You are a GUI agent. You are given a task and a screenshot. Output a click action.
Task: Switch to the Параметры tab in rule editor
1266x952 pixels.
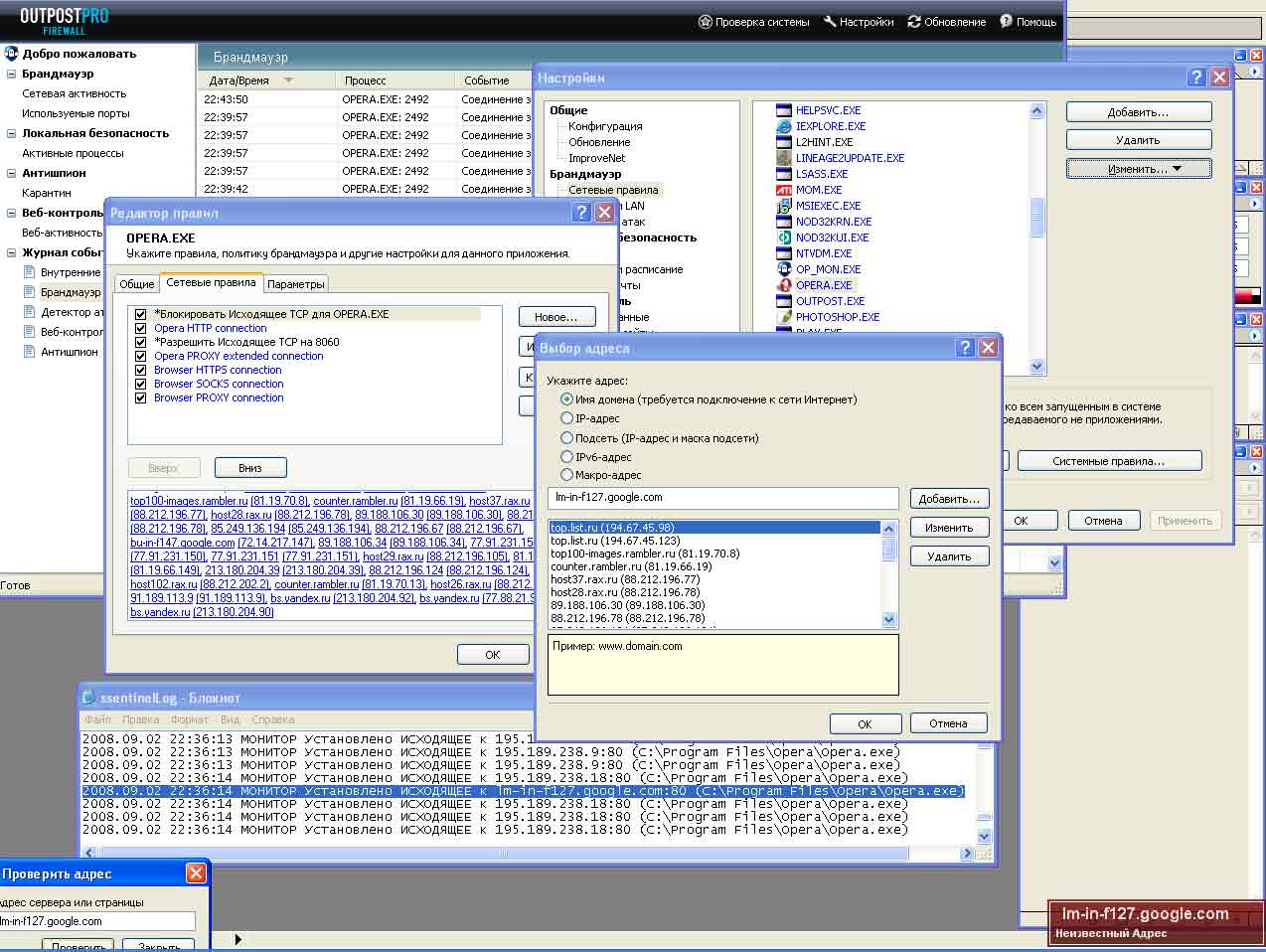tap(296, 284)
